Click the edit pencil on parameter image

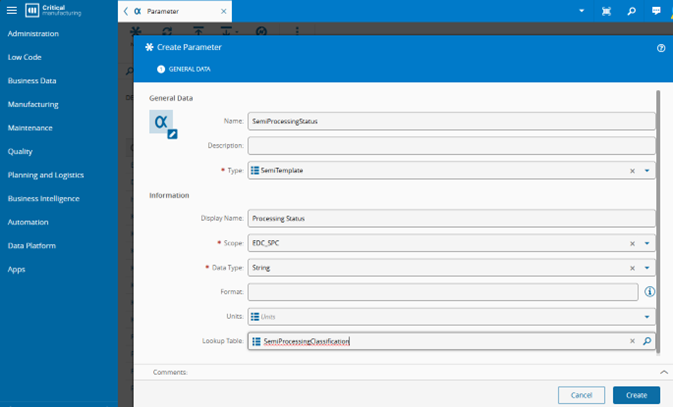tap(172, 134)
